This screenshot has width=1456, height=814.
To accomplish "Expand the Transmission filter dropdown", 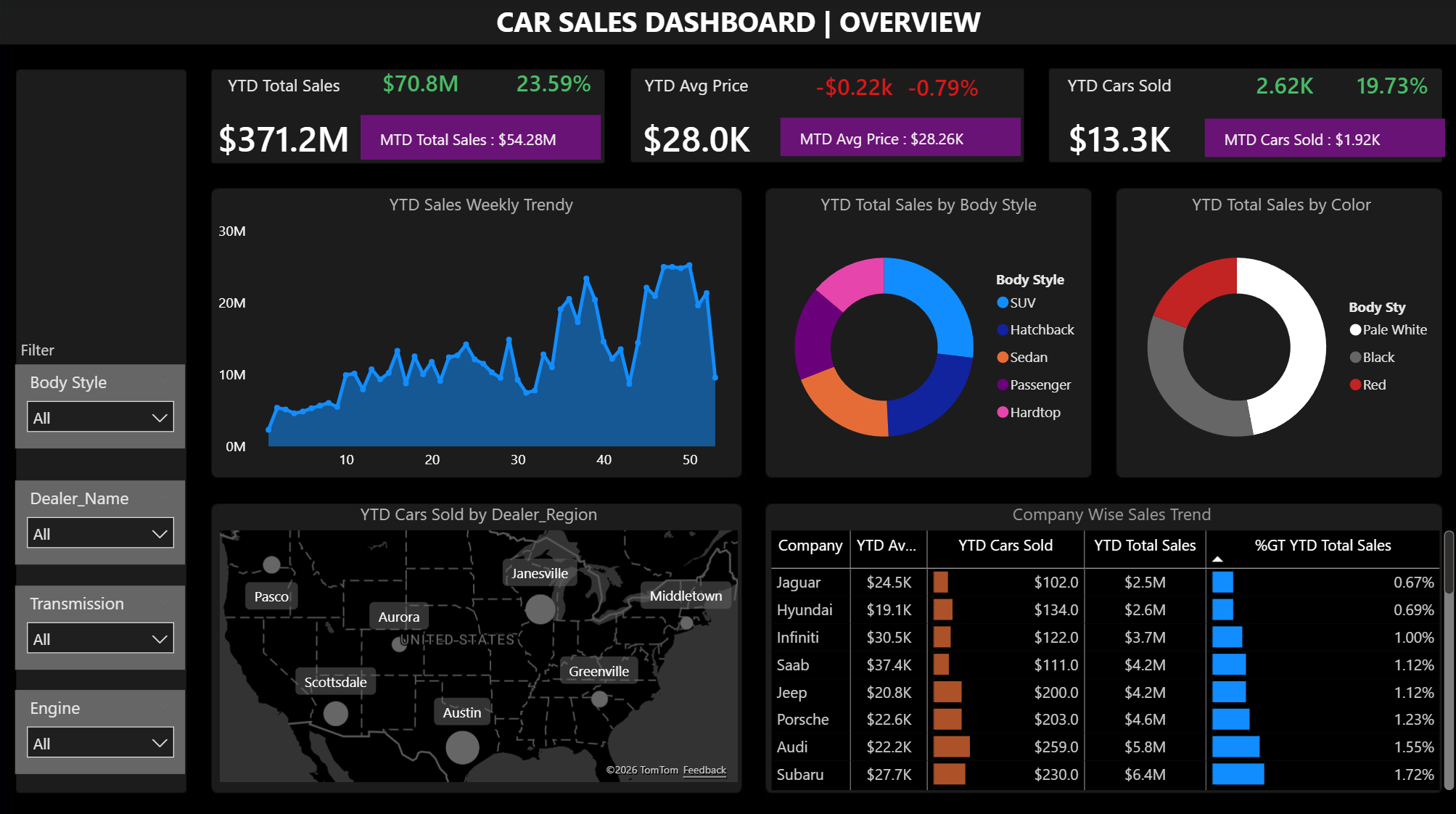I will [x=100, y=638].
